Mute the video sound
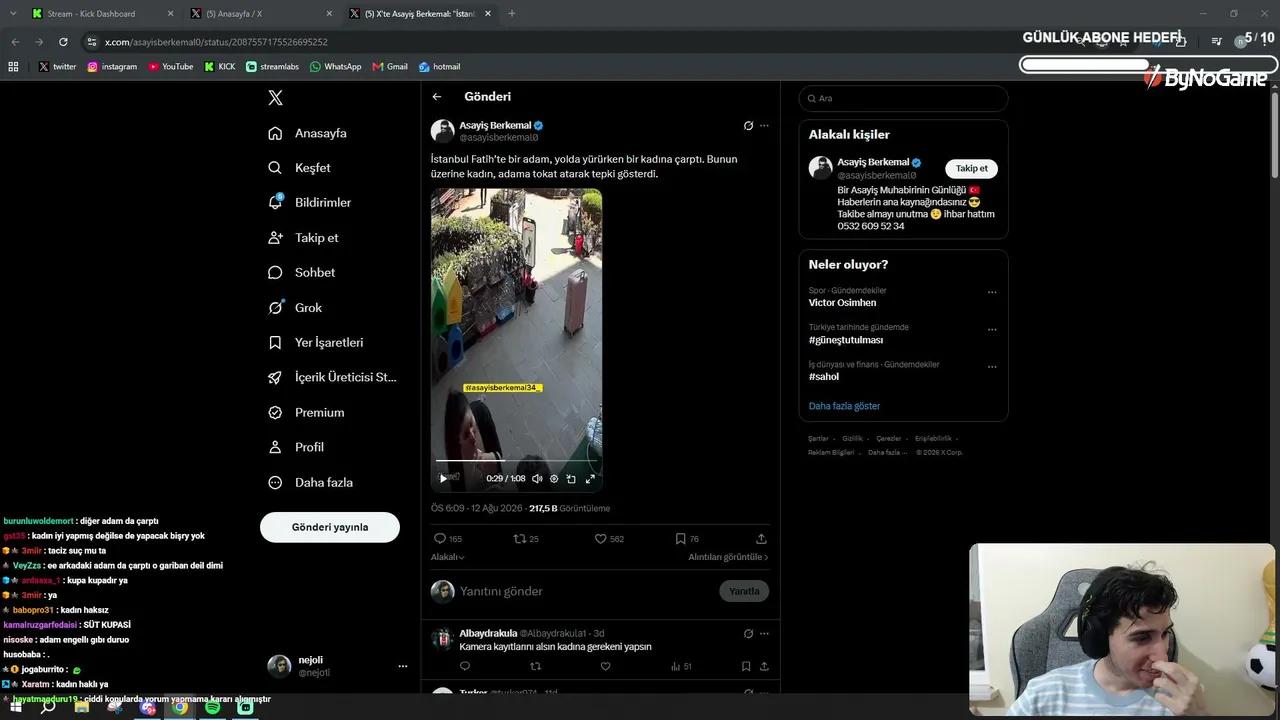1280x720 pixels. [x=537, y=479]
